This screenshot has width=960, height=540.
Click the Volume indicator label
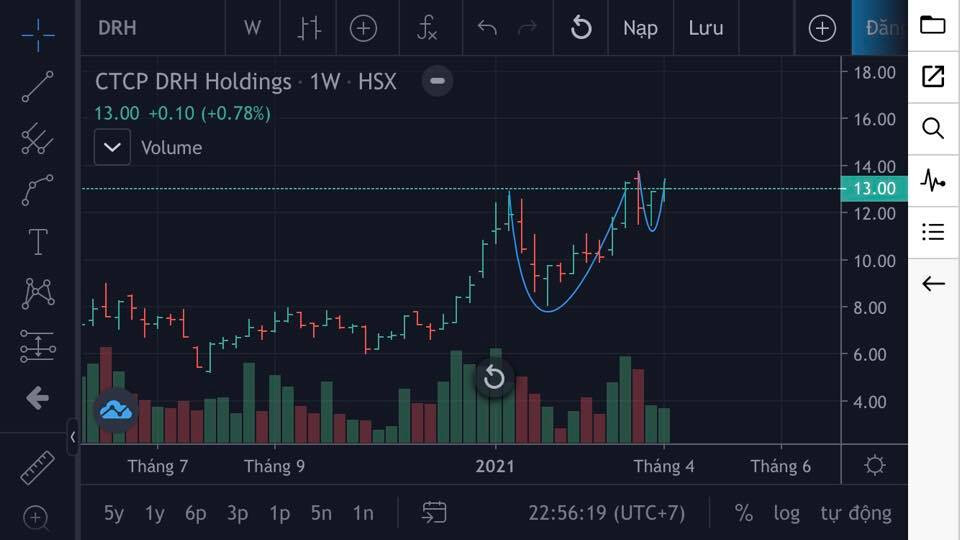(x=171, y=148)
